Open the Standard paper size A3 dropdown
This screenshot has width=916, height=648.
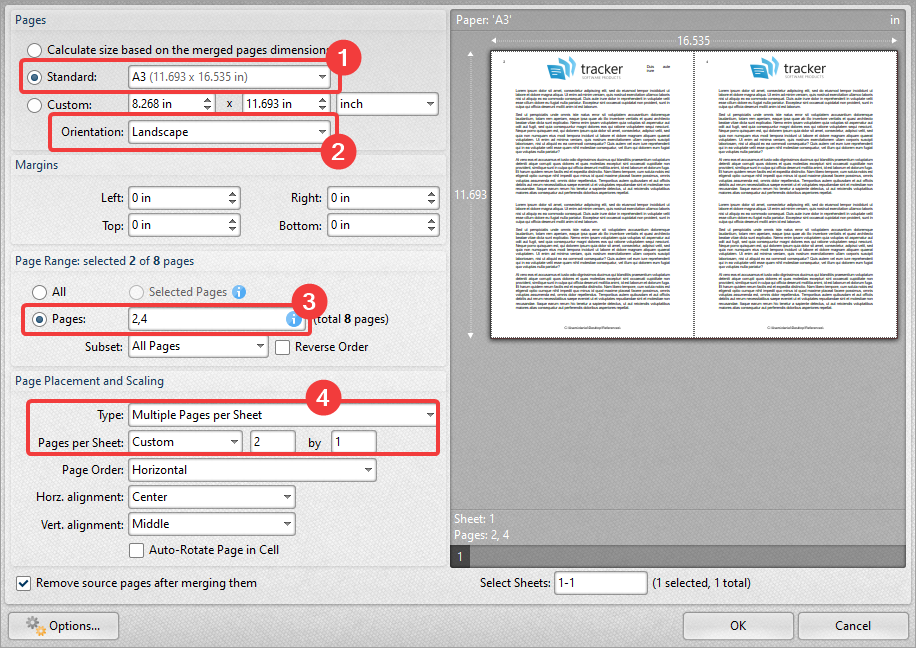tap(230, 77)
